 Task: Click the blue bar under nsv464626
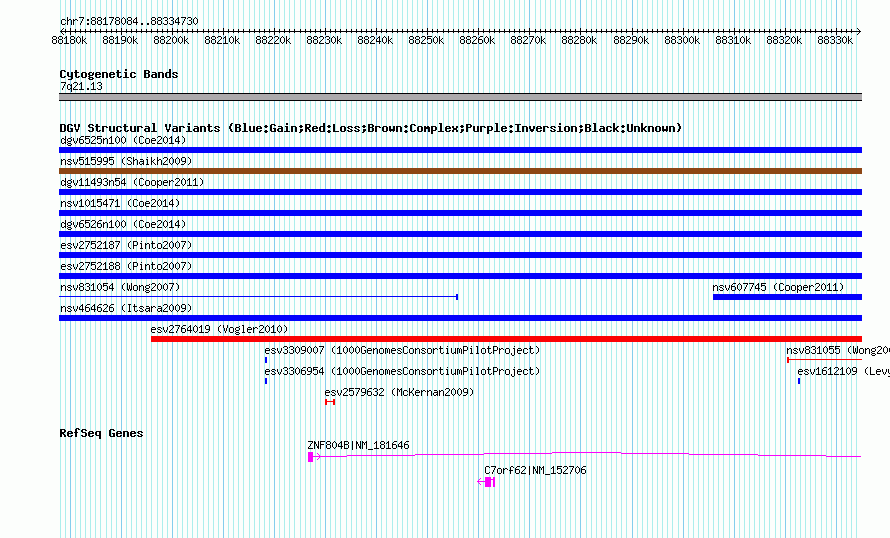tap(460, 318)
